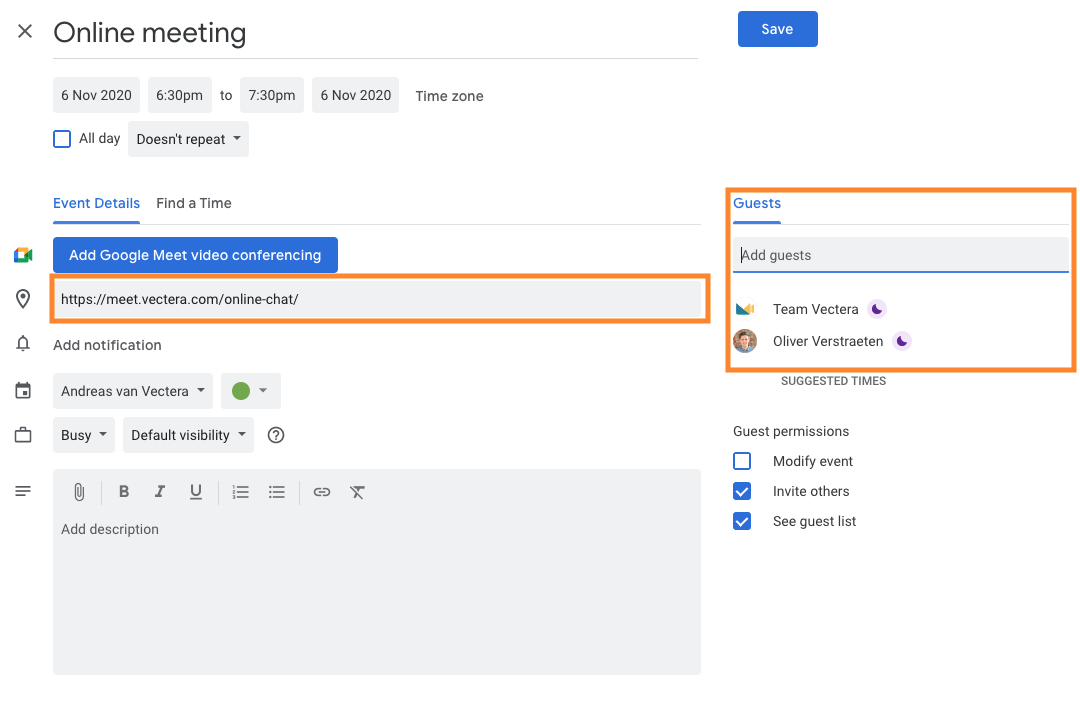Save the event
Screen dimensions: 1080x702
778,29
